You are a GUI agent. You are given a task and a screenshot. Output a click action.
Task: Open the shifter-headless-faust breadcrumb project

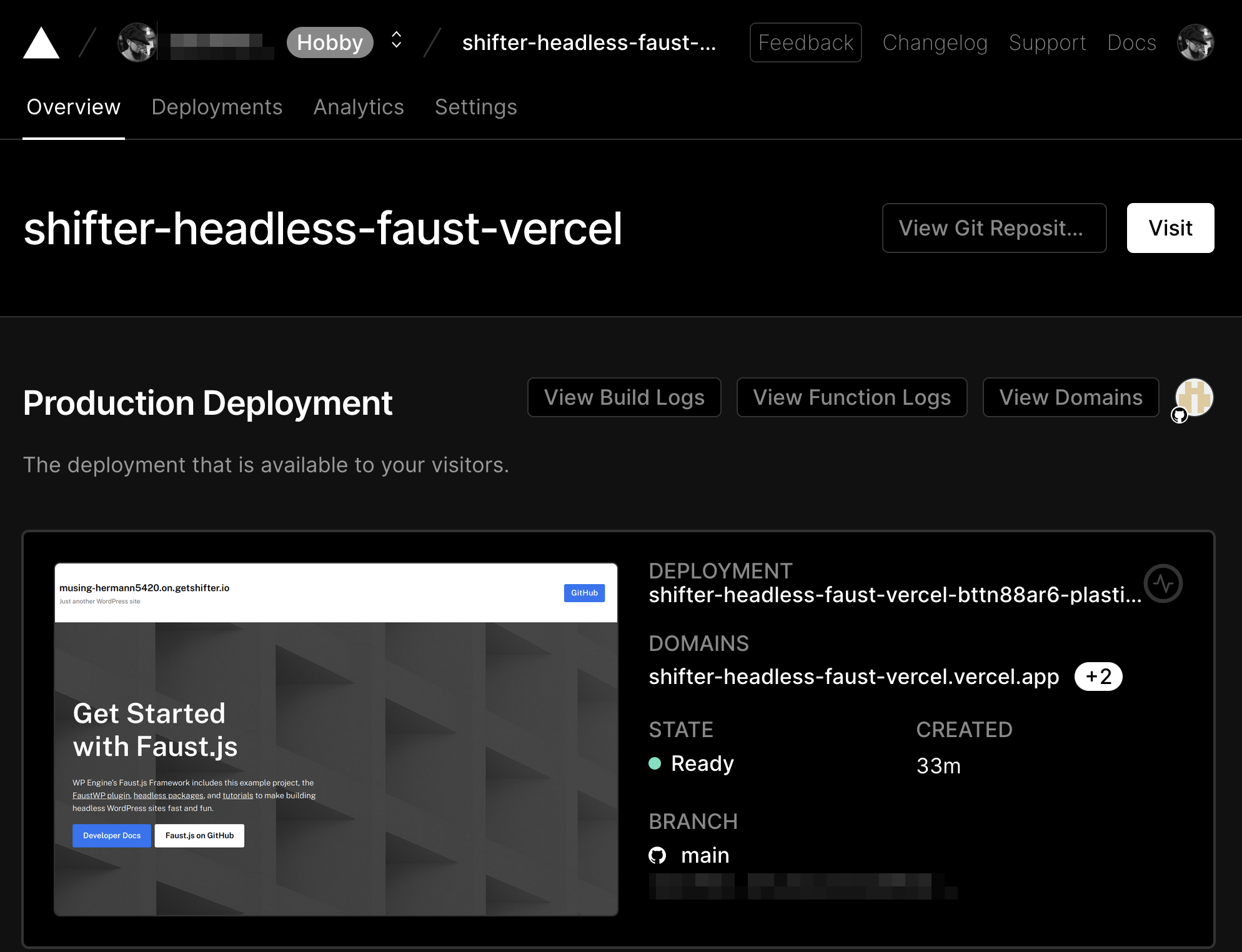pyautogui.click(x=589, y=42)
